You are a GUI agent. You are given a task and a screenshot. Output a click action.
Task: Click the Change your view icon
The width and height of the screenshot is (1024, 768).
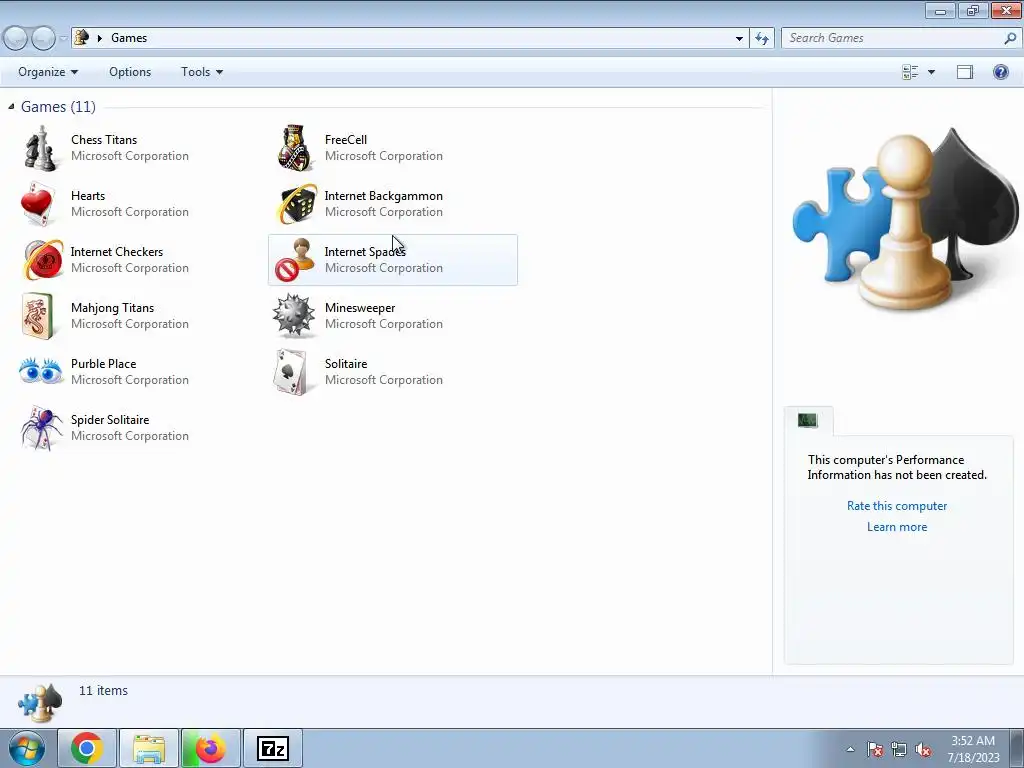910,72
